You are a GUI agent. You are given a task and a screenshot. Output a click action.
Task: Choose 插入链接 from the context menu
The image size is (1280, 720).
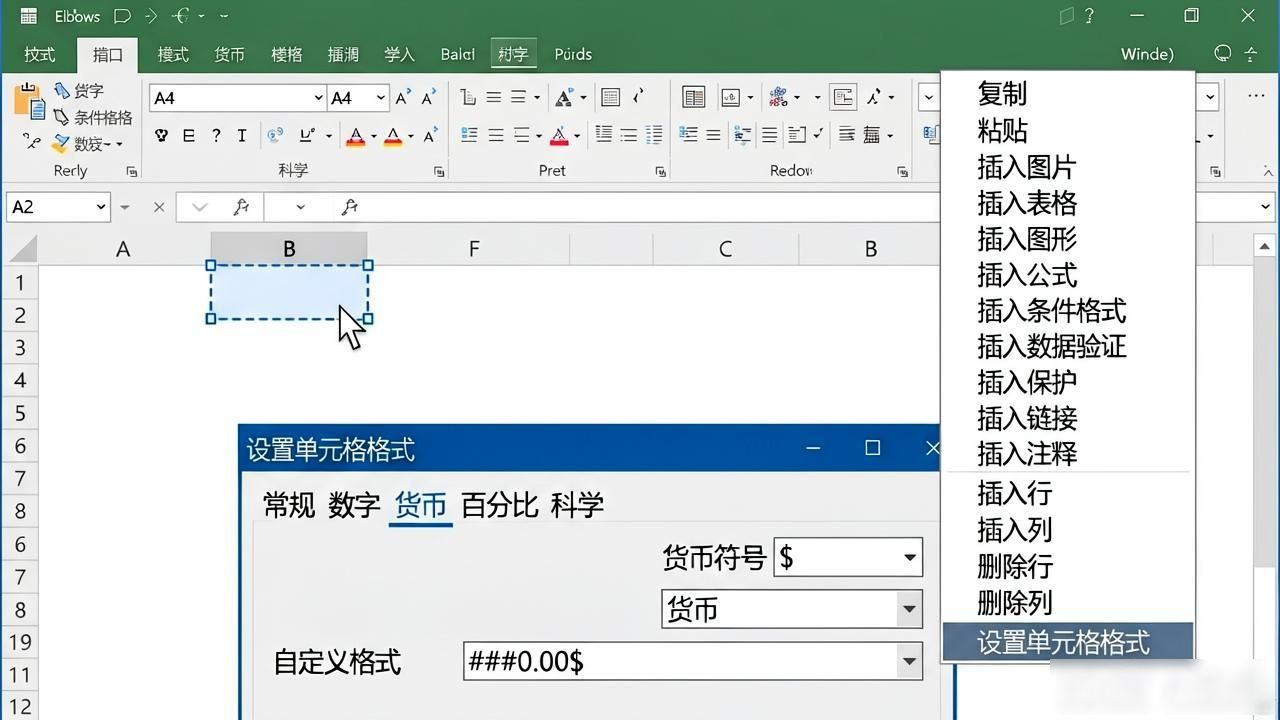[1067, 418]
